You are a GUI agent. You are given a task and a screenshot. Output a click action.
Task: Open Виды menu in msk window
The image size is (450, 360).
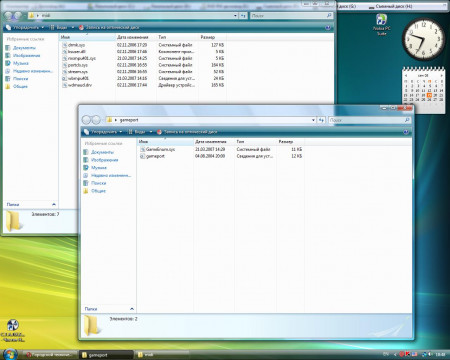pyautogui.click(x=59, y=28)
